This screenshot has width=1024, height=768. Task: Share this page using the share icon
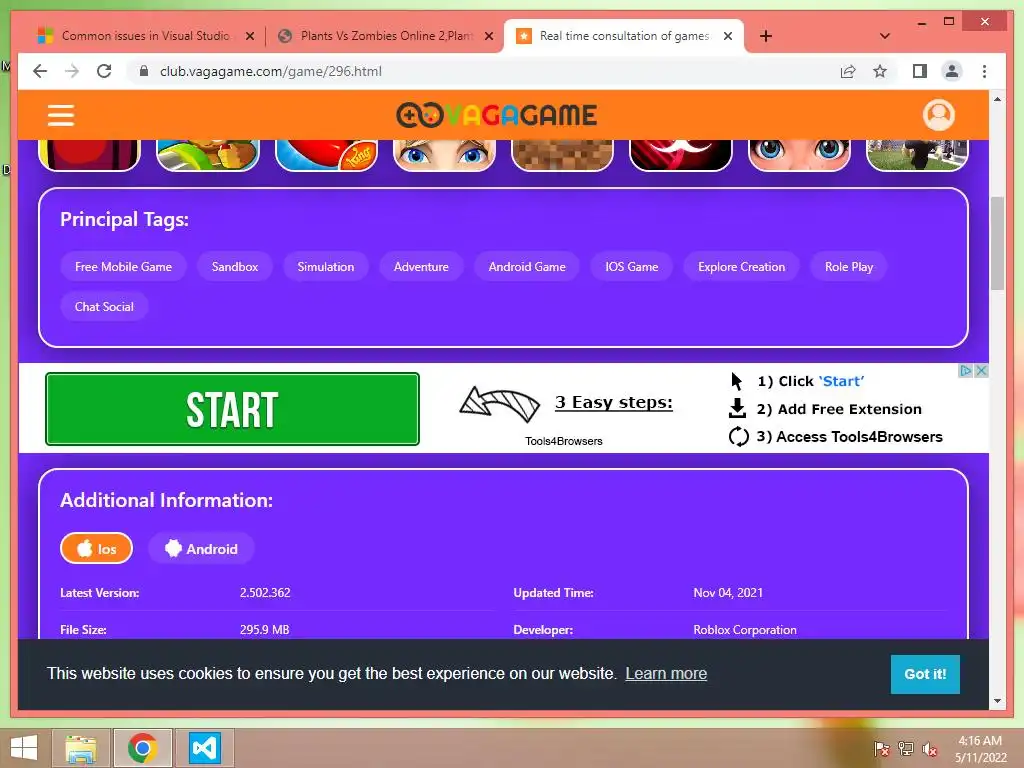point(848,71)
